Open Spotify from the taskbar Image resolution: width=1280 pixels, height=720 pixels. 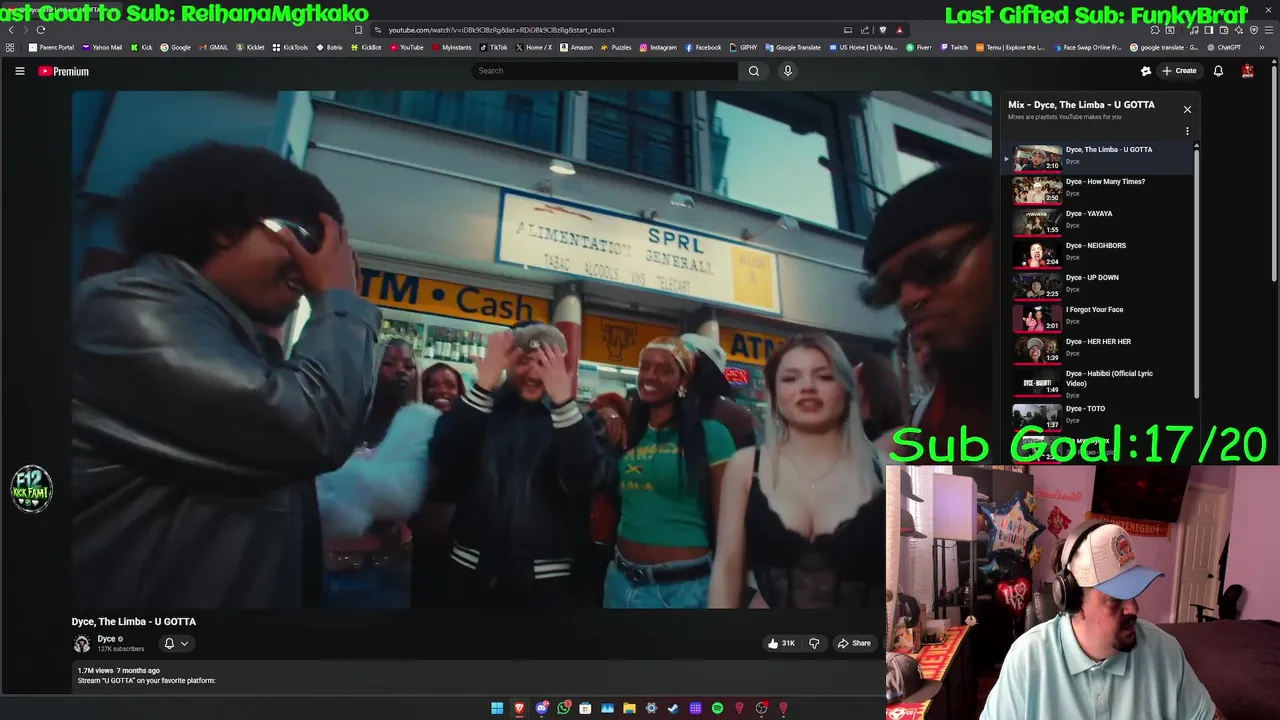coord(717,708)
